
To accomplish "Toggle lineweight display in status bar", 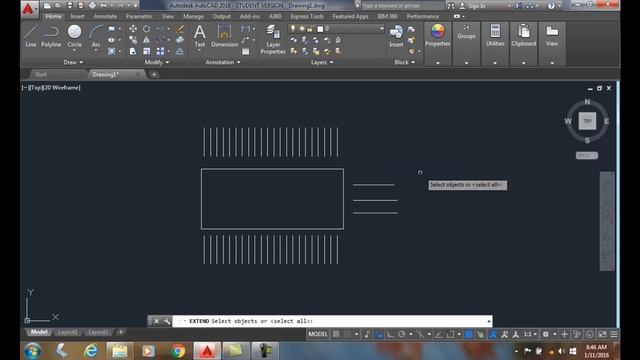I will tap(469, 334).
